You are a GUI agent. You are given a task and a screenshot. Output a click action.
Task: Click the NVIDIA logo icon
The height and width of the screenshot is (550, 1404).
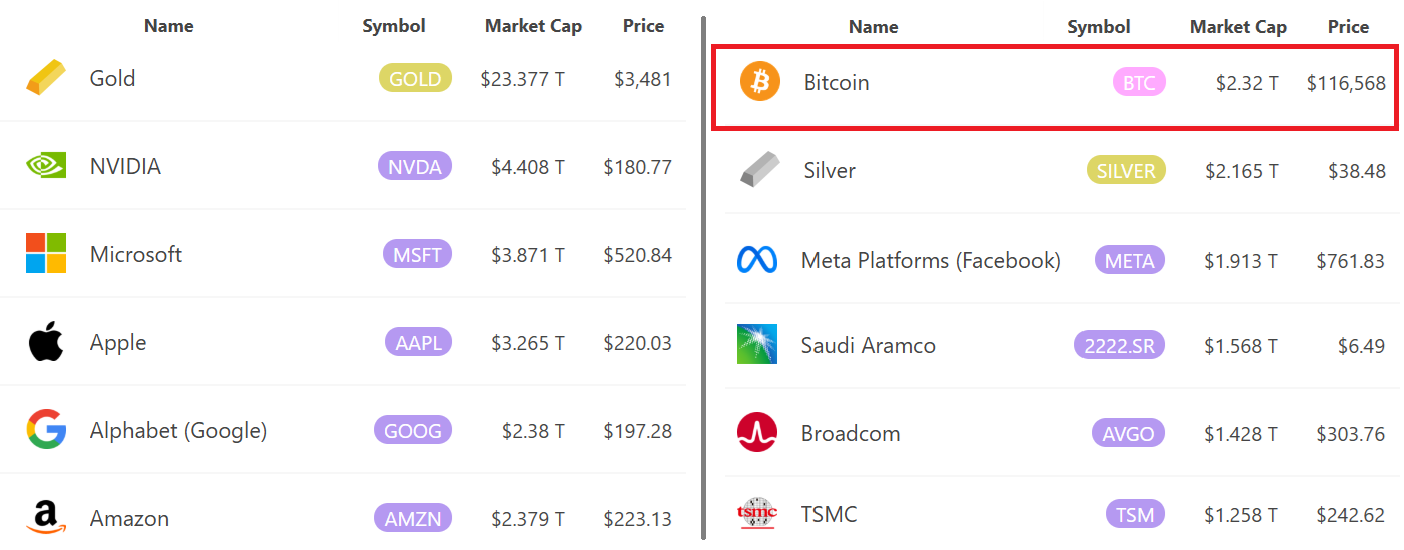(46, 166)
